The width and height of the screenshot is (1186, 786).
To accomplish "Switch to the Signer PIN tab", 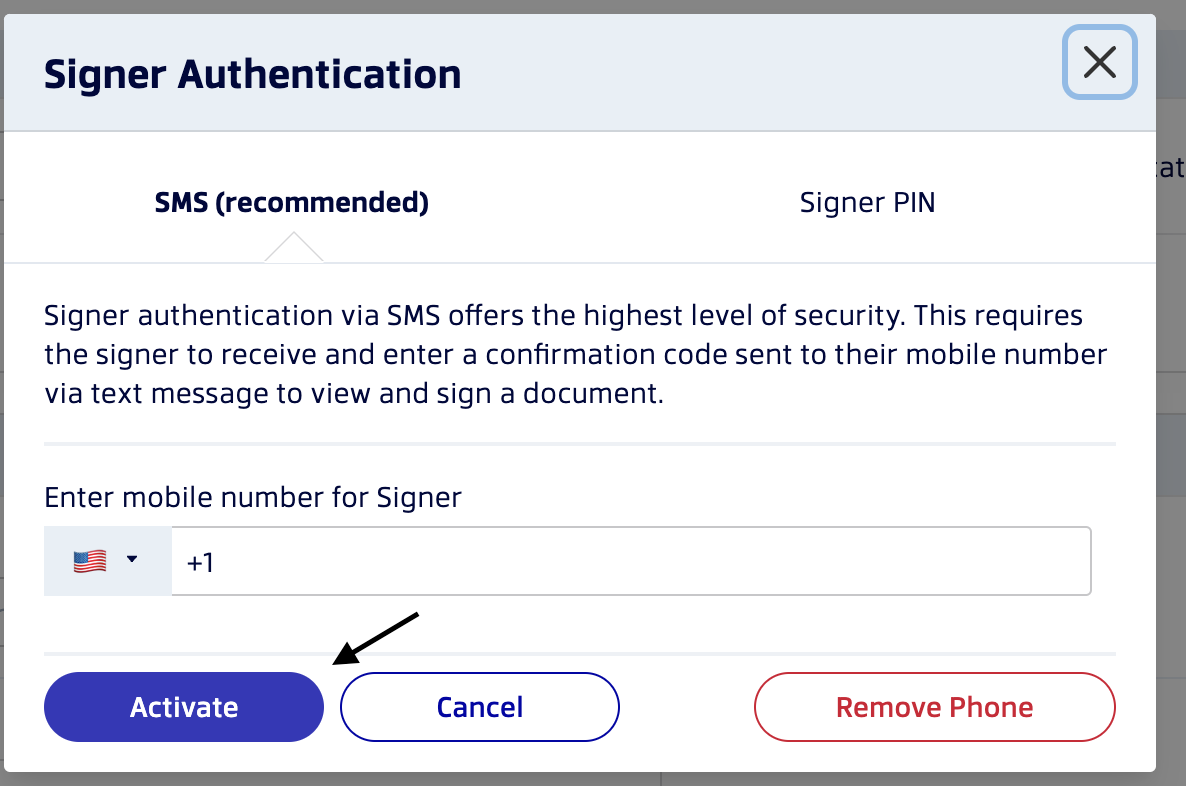I will click(x=867, y=203).
